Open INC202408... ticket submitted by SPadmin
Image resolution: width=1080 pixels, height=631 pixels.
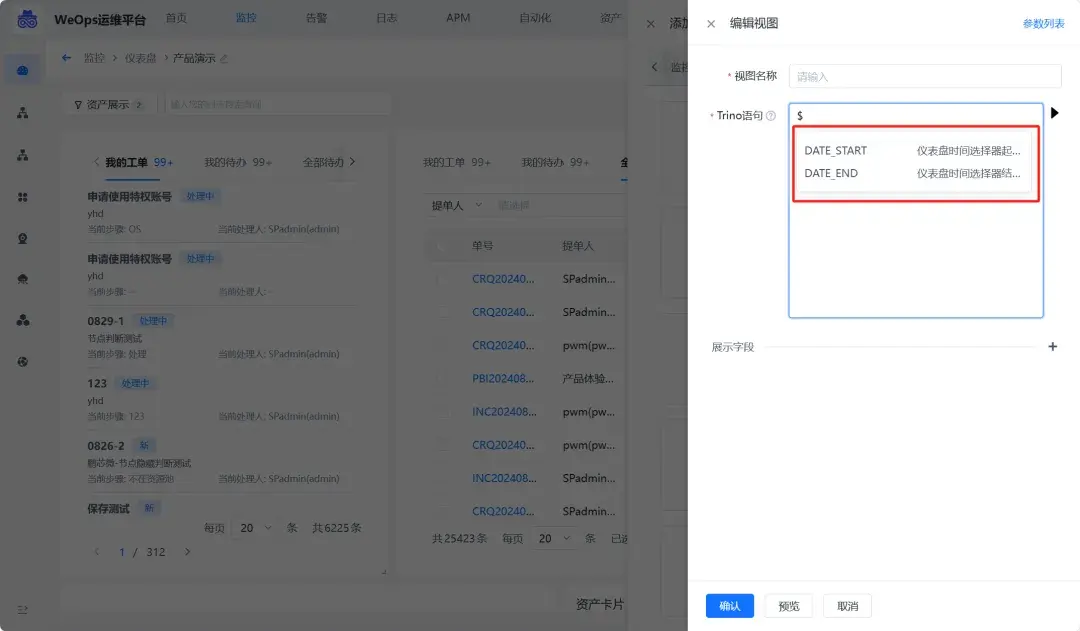tap(504, 478)
